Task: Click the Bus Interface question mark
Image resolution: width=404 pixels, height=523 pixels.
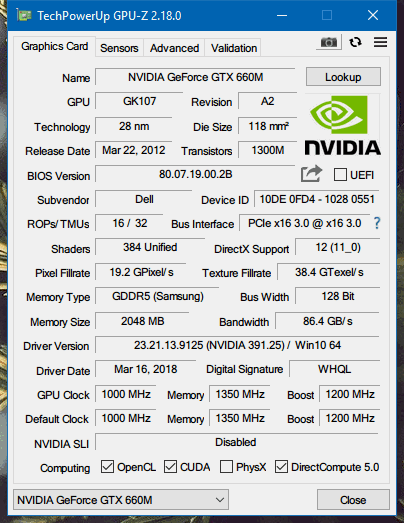Action: (377, 223)
